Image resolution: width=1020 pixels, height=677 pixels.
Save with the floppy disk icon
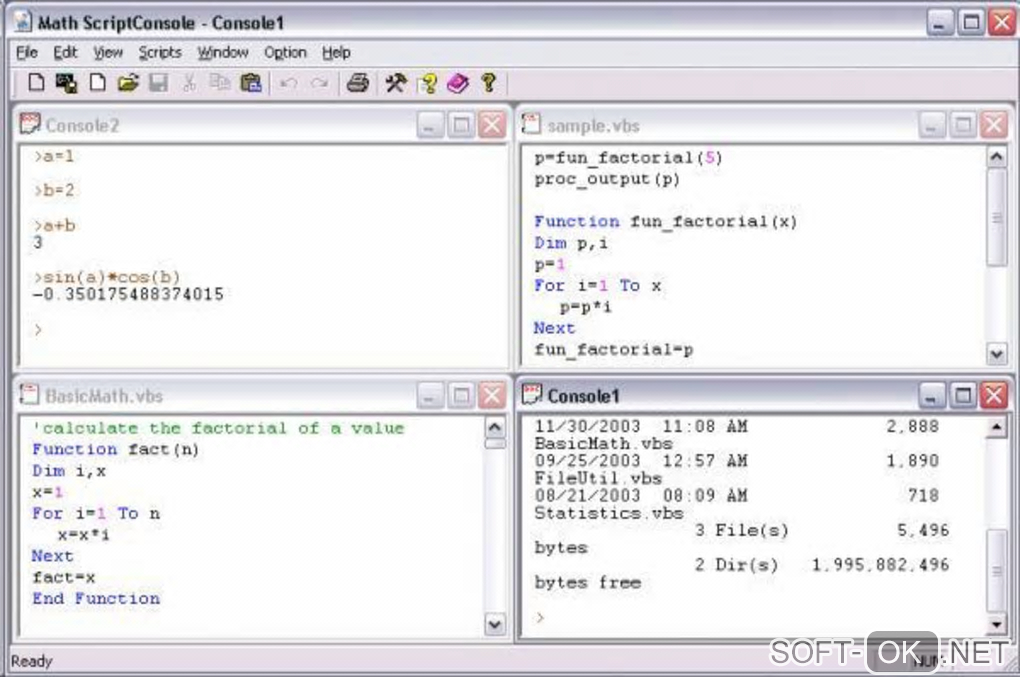(x=158, y=83)
